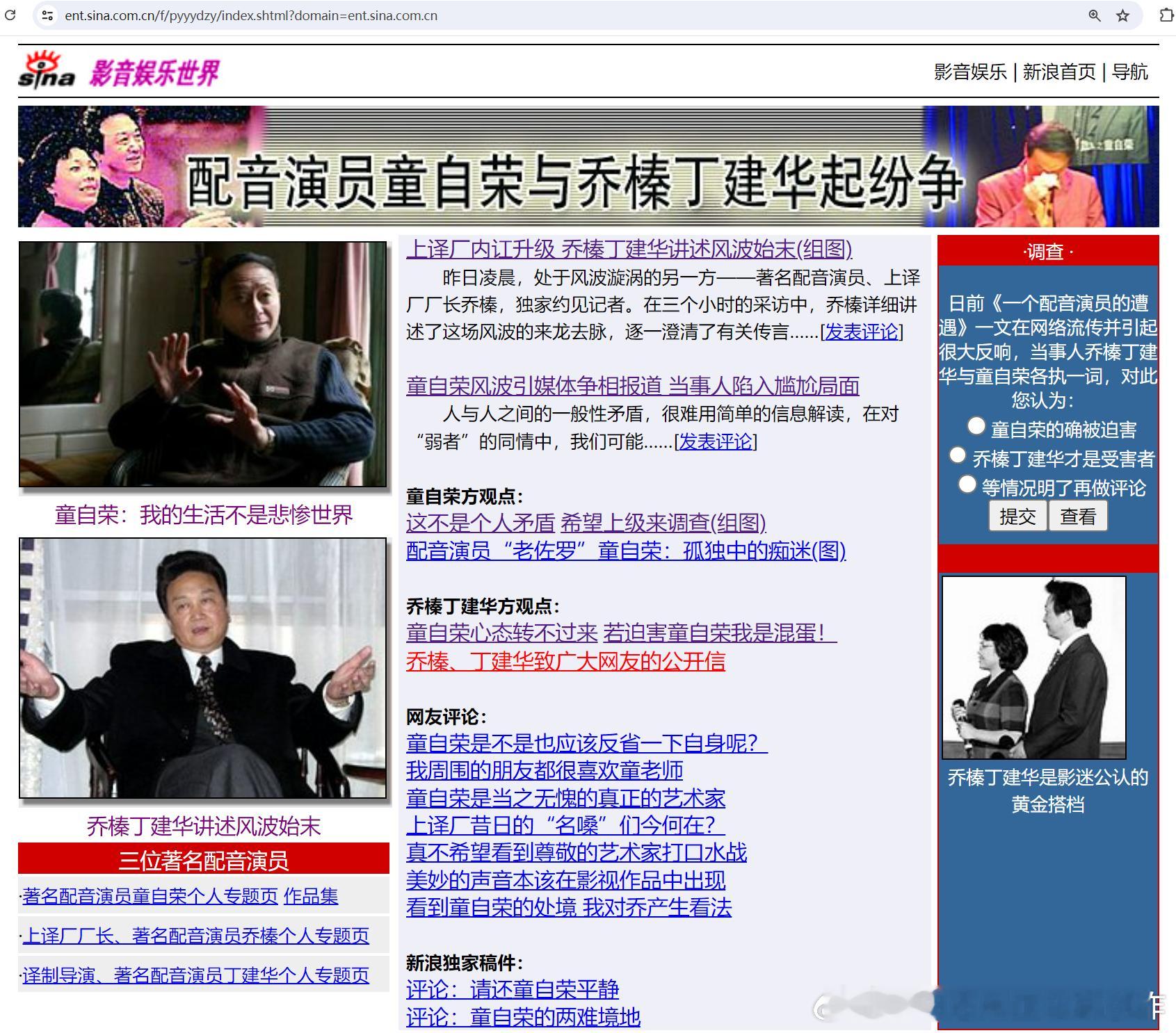Open 上译厂厂长、著名配音演员乔榛个人专题页
Image resolution: width=1176 pixels, height=1033 pixels.
click(196, 936)
